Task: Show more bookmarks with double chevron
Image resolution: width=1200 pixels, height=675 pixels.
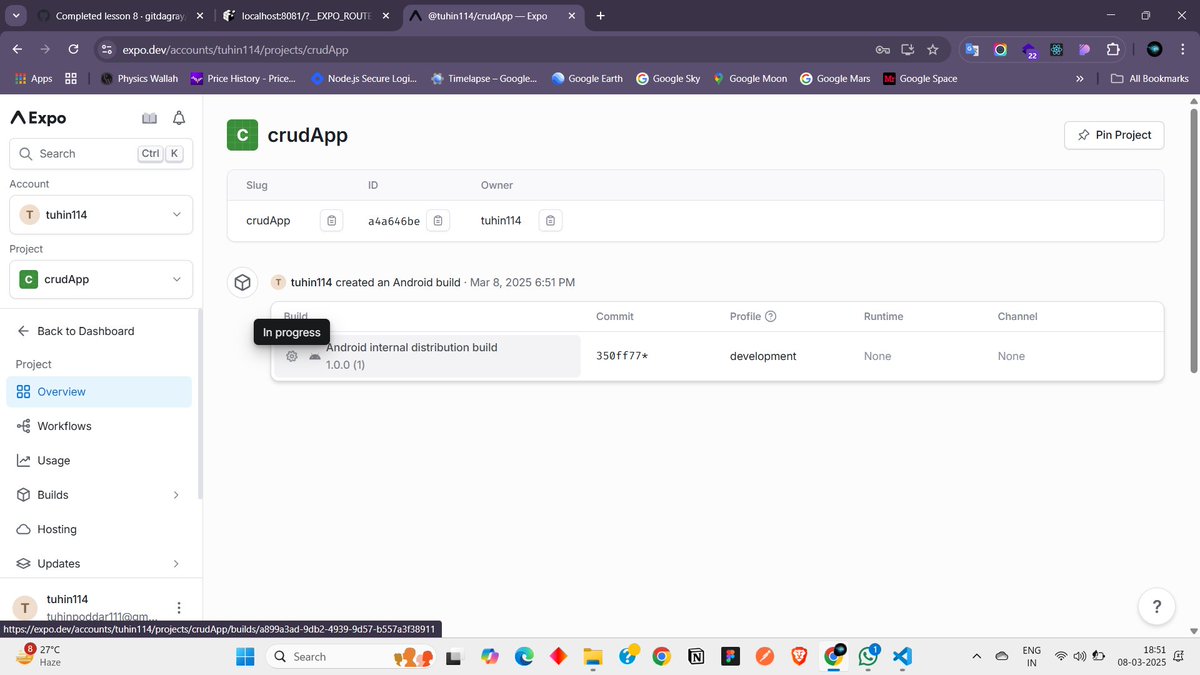Action: point(1079,79)
